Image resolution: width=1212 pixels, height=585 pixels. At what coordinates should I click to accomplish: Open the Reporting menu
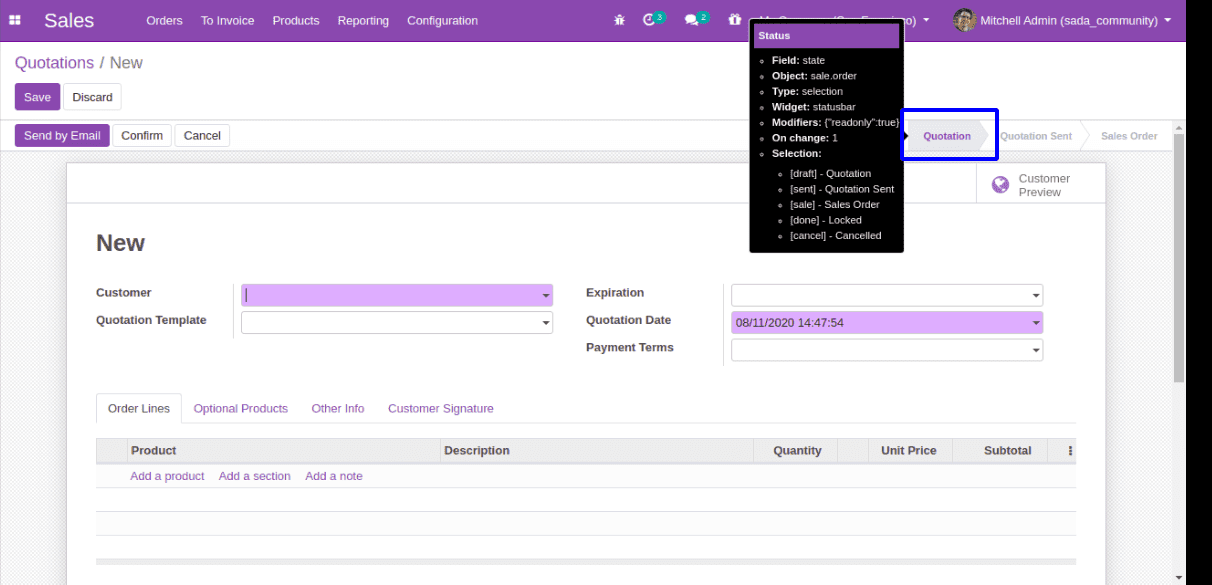[363, 20]
